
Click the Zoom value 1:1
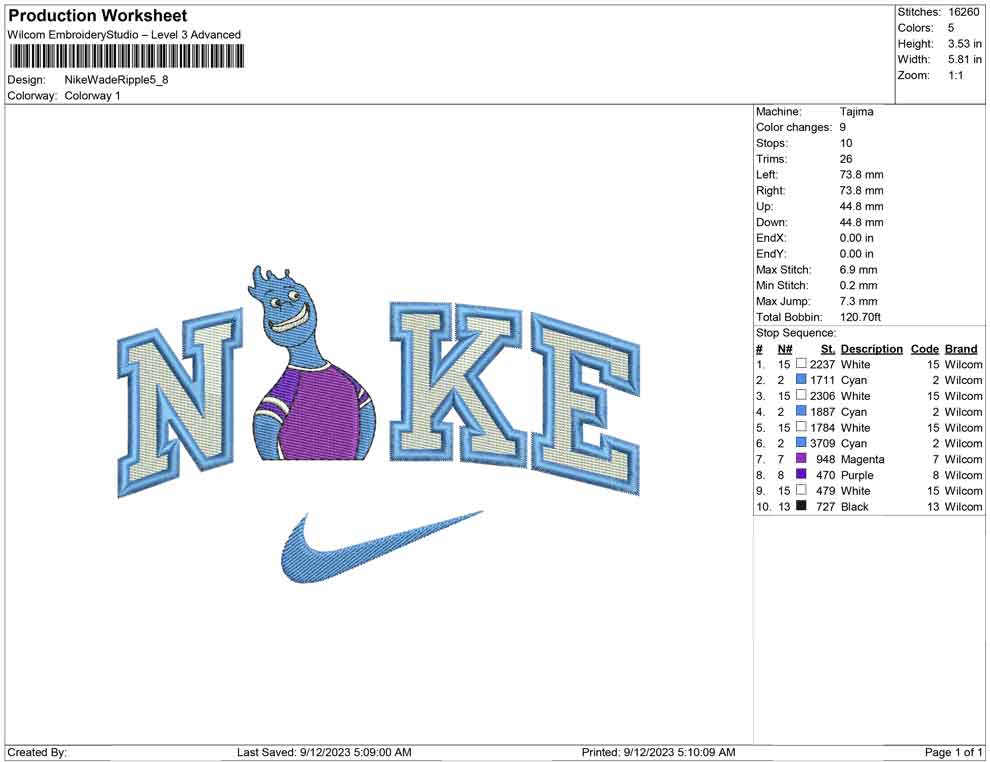[956, 75]
